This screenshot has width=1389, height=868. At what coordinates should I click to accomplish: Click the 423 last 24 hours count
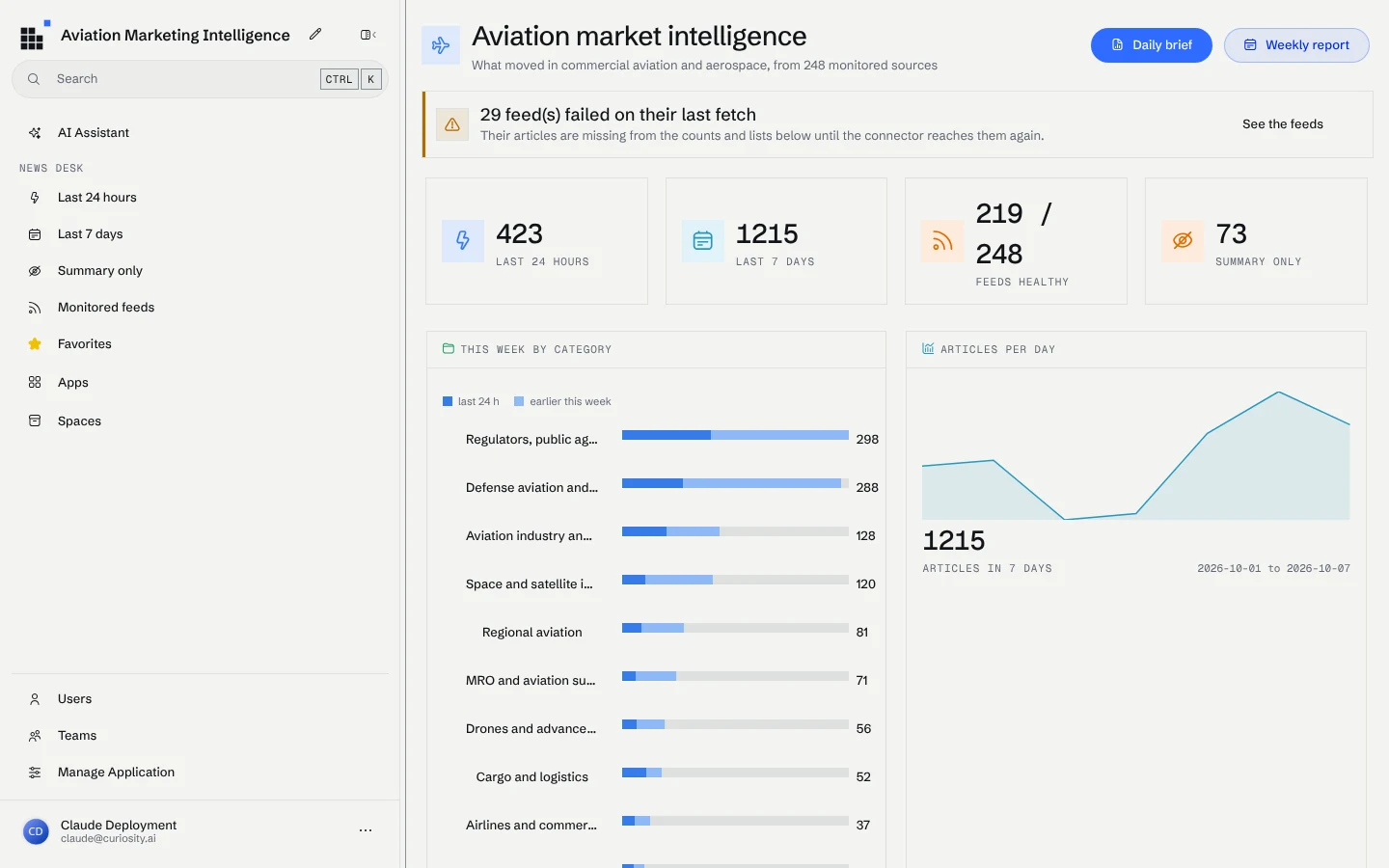(520, 233)
